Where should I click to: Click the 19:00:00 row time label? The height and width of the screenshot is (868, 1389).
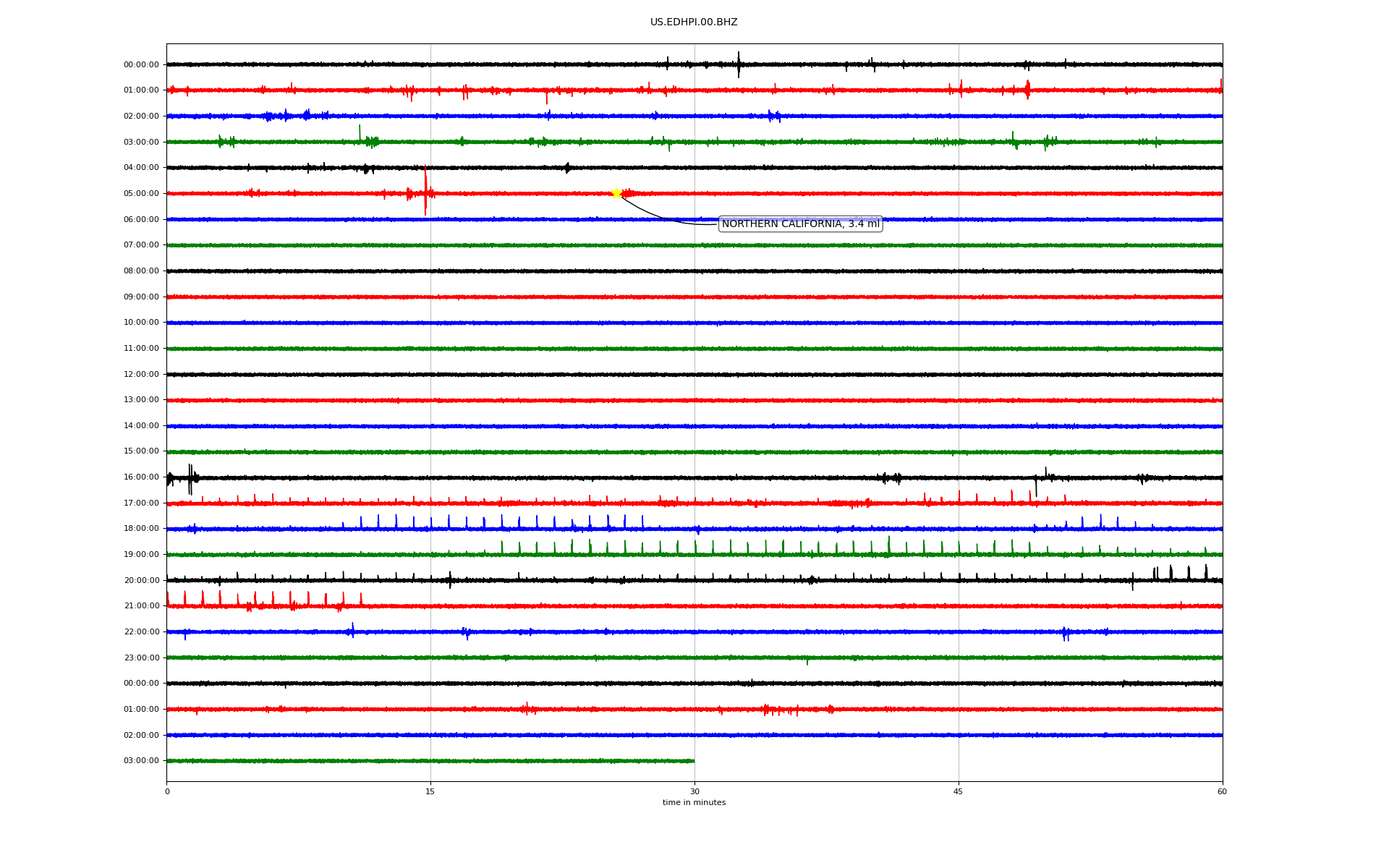141,555
